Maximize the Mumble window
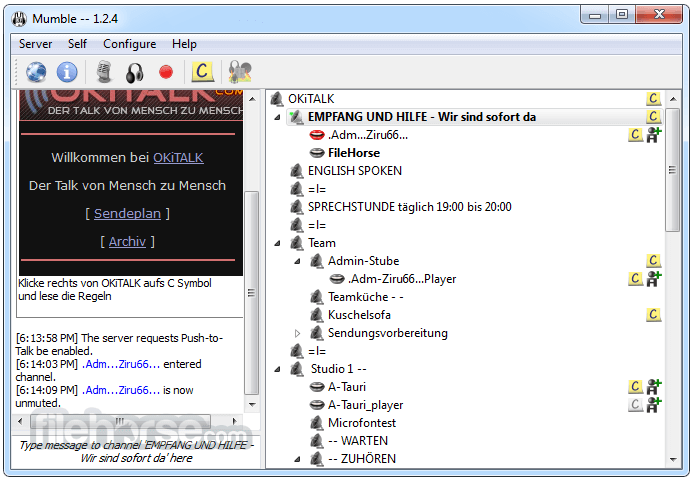This screenshot has width=692, height=480. [622, 15]
